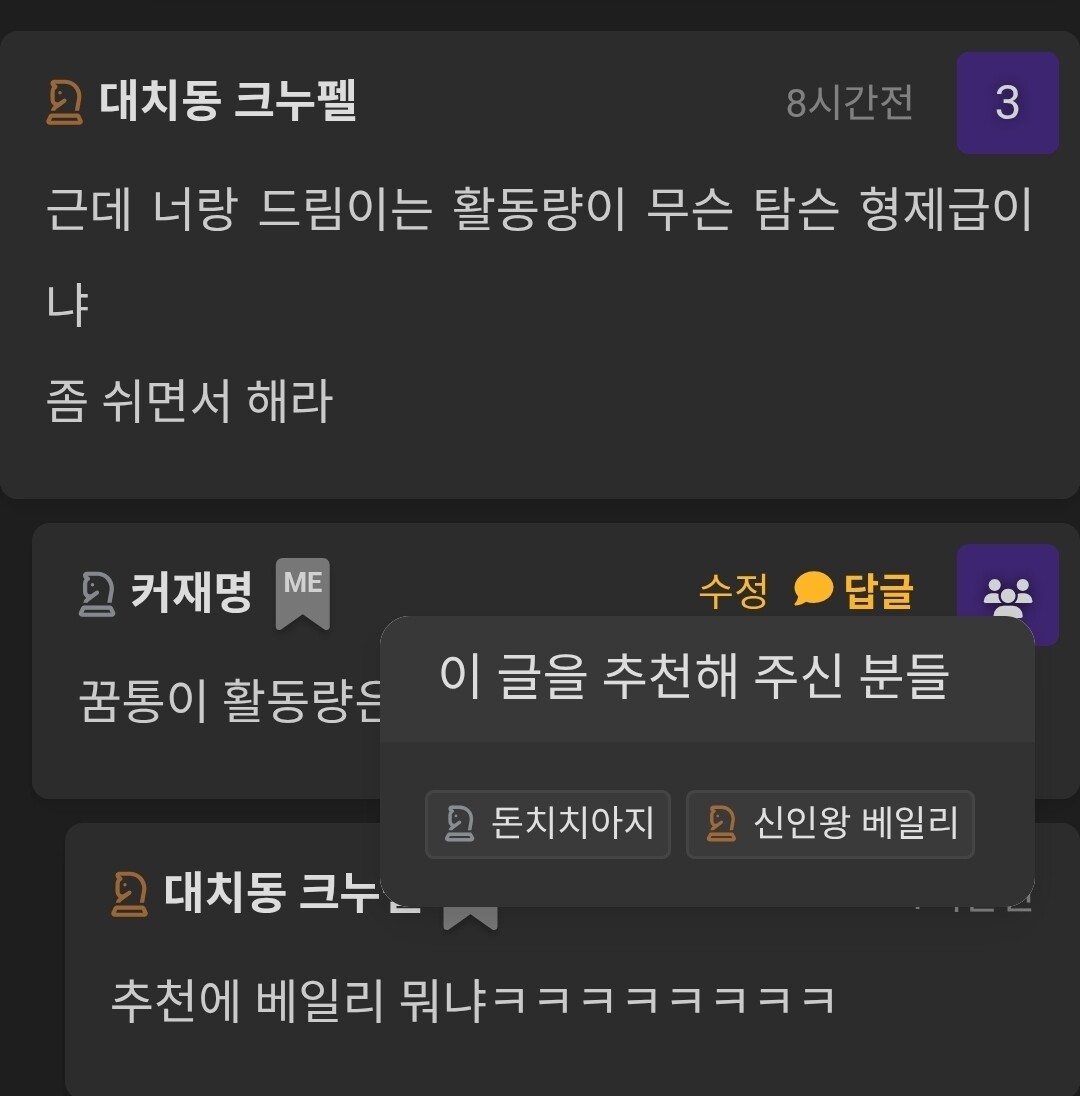
Task: Click the knight icon inside 돈치치아지 chip
Action: tap(459, 823)
